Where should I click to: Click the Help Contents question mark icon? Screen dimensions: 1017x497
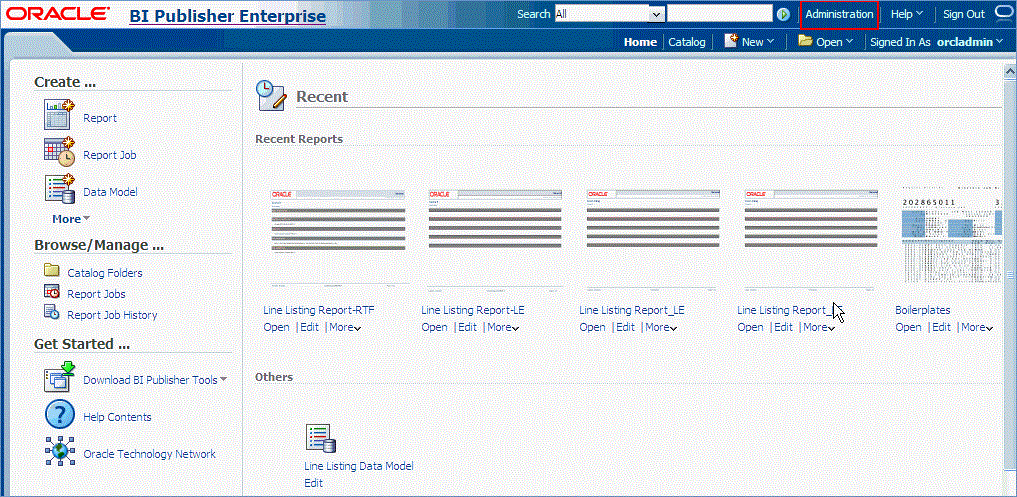click(x=60, y=415)
